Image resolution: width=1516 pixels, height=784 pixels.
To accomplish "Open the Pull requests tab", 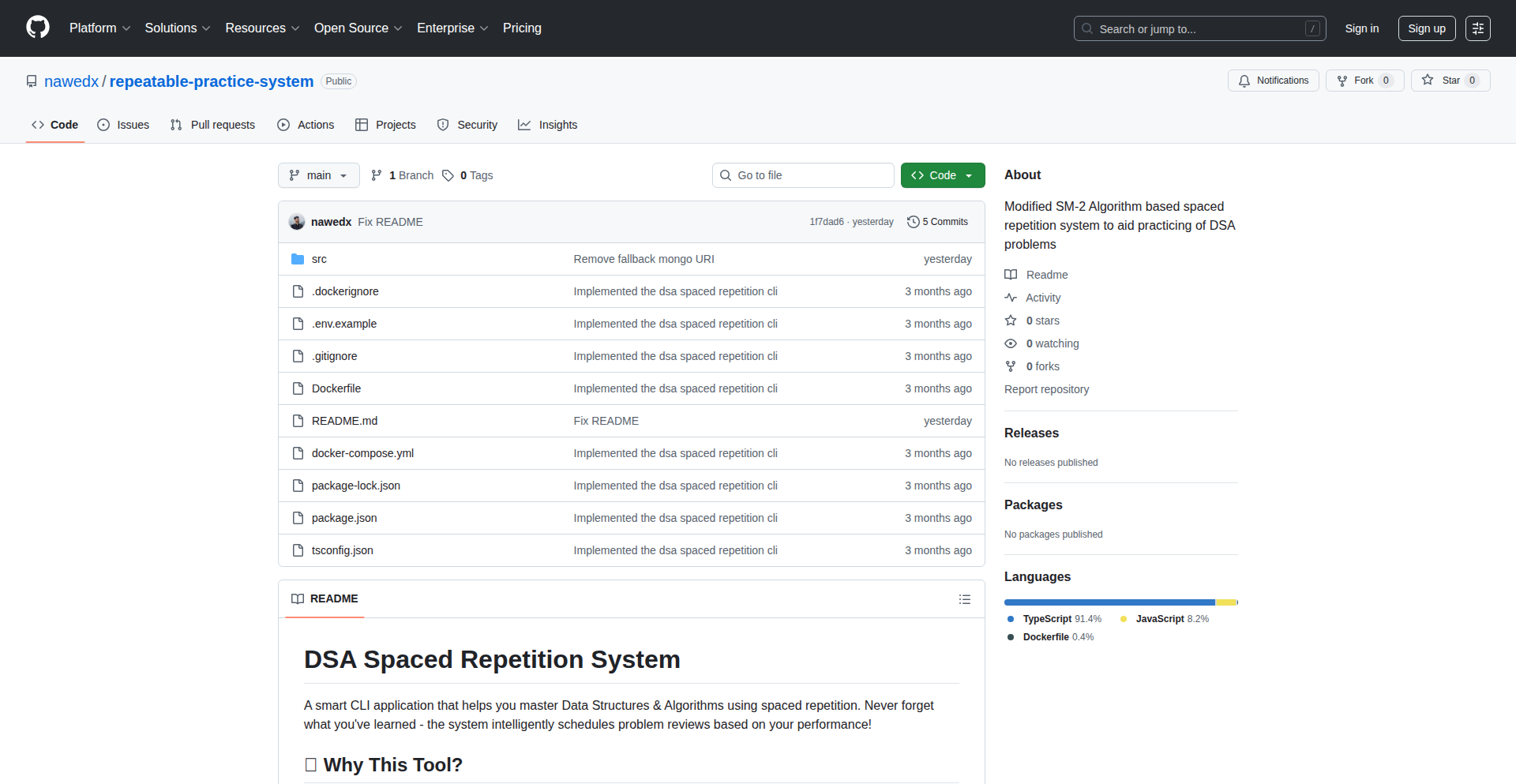I will coord(213,125).
